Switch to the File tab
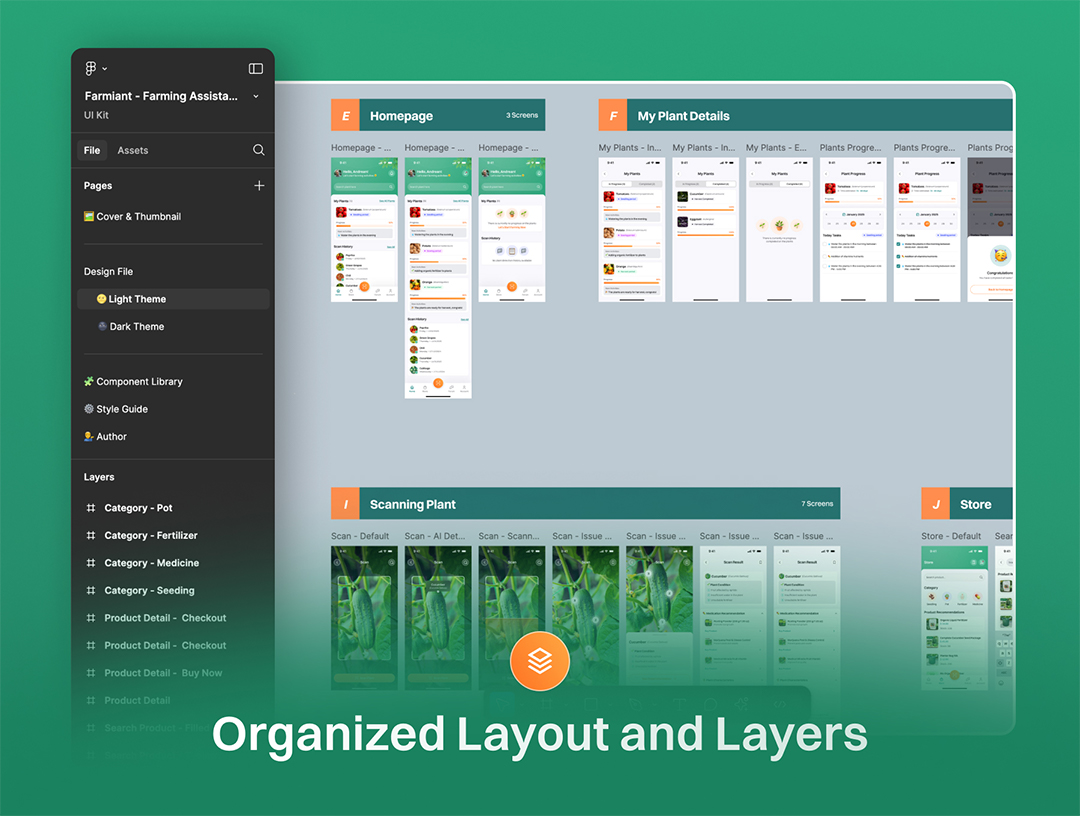The height and width of the screenshot is (816, 1080). [x=92, y=150]
